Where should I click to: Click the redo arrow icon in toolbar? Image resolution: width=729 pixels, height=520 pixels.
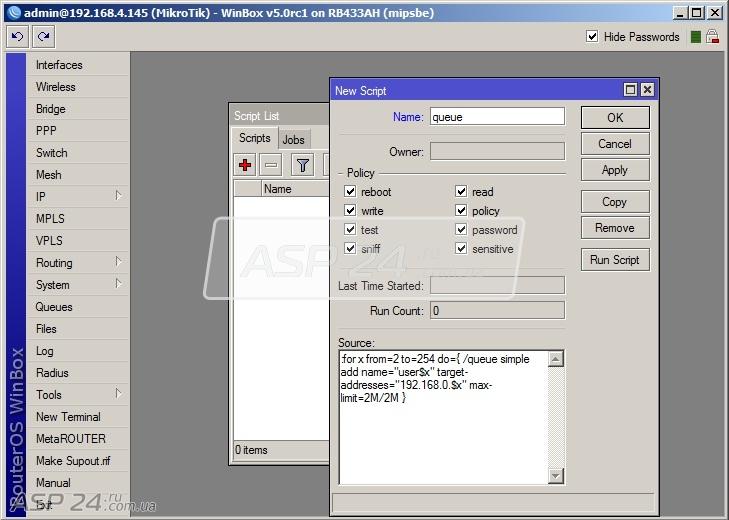tap(44, 37)
